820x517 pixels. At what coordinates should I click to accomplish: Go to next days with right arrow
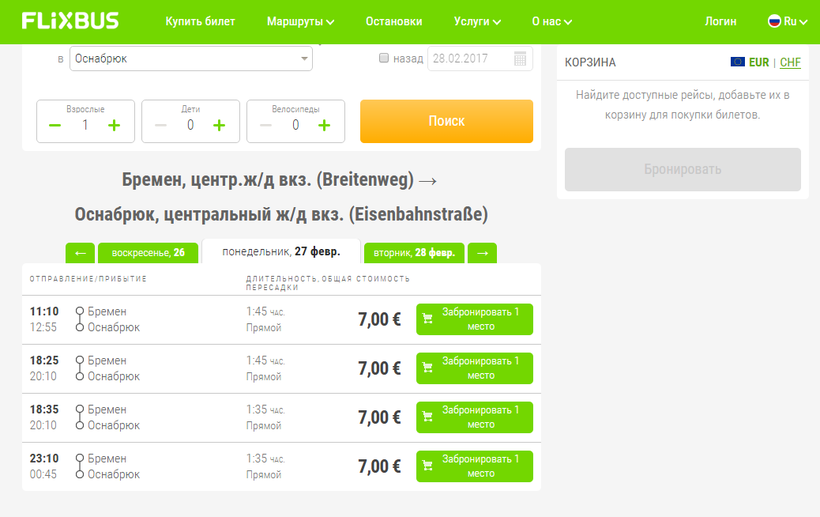(x=482, y=253)
